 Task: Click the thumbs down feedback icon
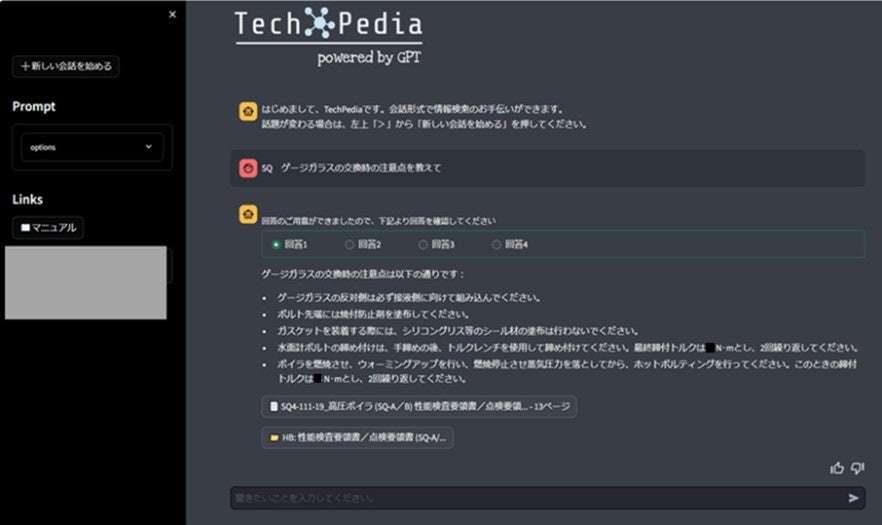pos(857,467)
